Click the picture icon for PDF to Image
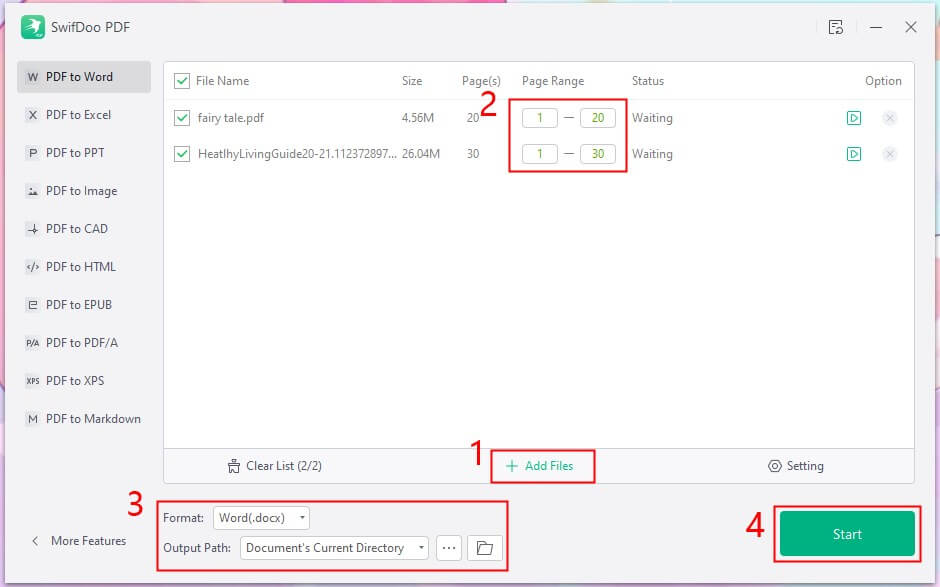Image resolution: width=940 pixels, height=587 pixels. point(33,191)
